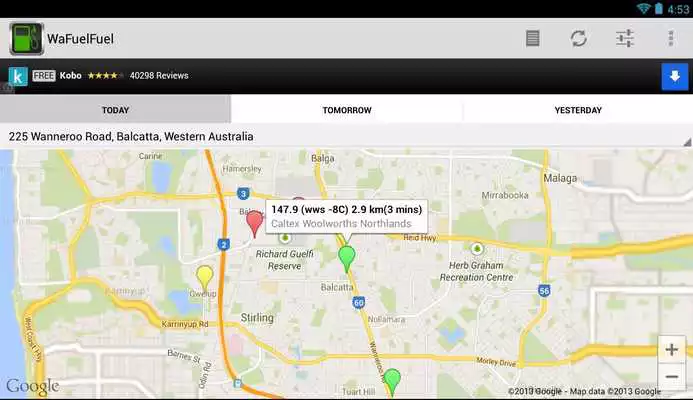
Task: Open Caltex Woolworths Northlands info window
Action: click(x=346, y=216)
